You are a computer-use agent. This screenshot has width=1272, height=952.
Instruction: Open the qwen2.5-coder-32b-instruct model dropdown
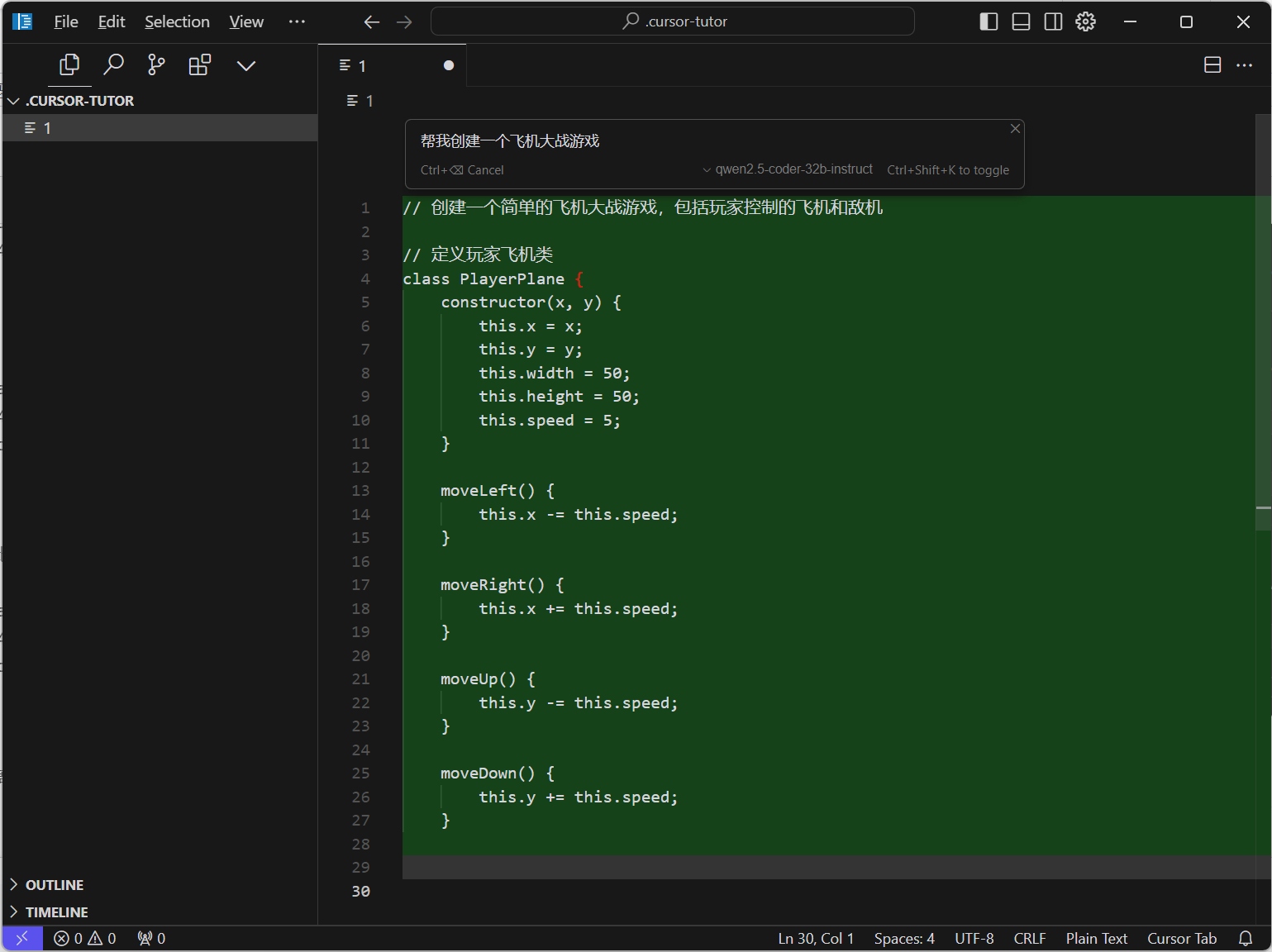tap(787, 169)
